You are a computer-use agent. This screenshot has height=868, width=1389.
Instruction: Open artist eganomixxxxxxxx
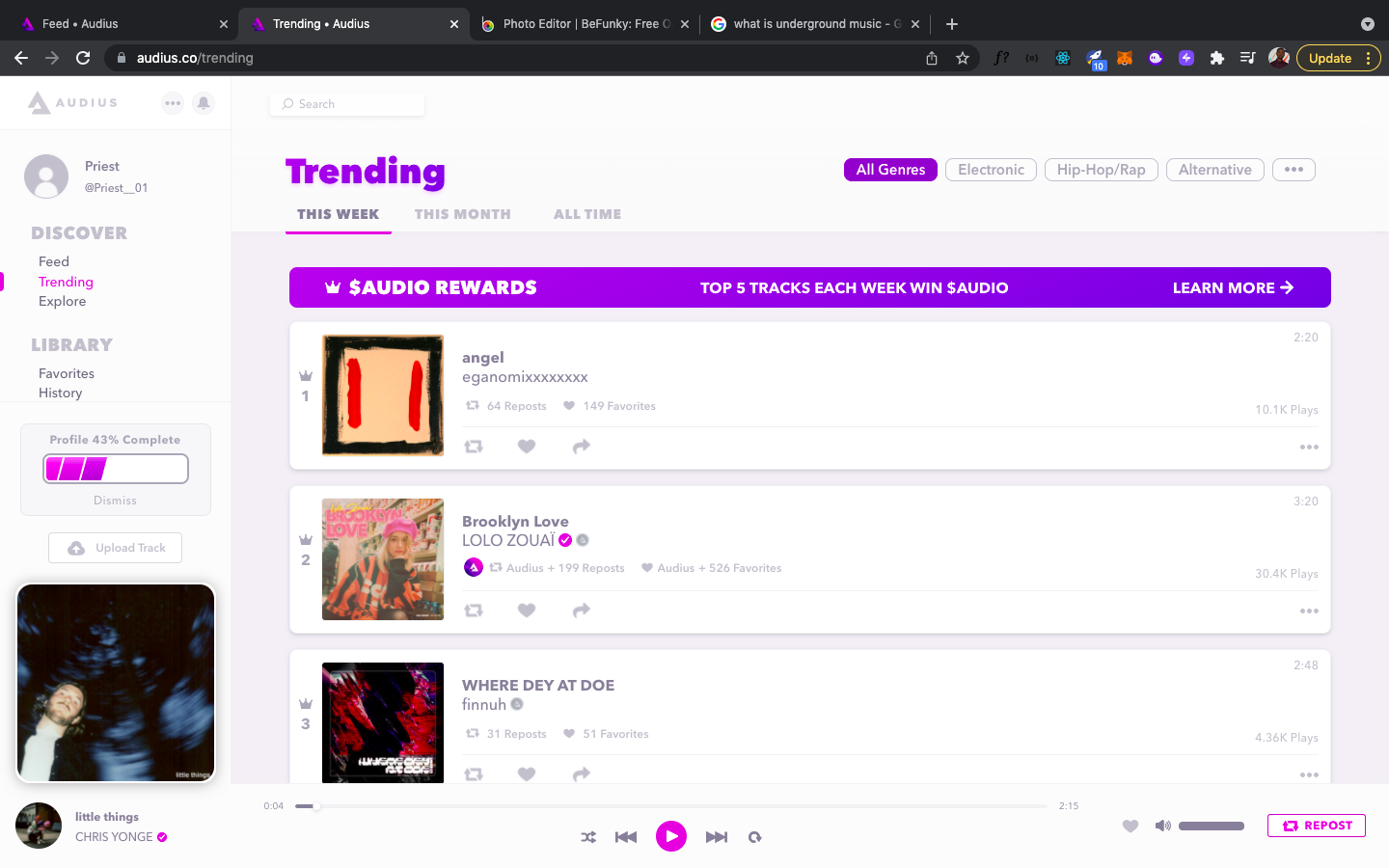525,377
